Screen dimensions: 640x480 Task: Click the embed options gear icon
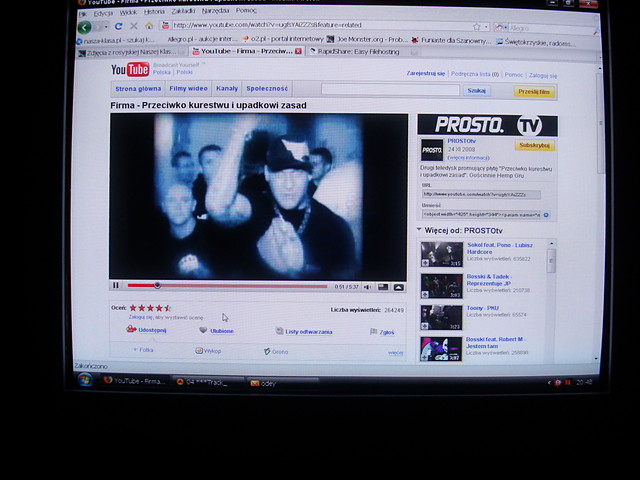(546, 215)
